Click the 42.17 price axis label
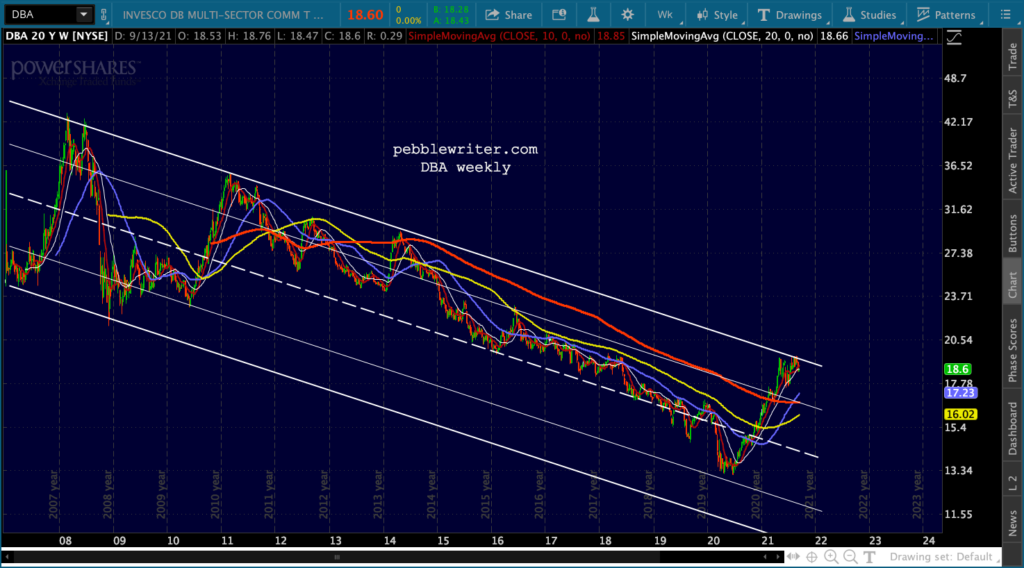The image size is (1024, 568). 958,122
